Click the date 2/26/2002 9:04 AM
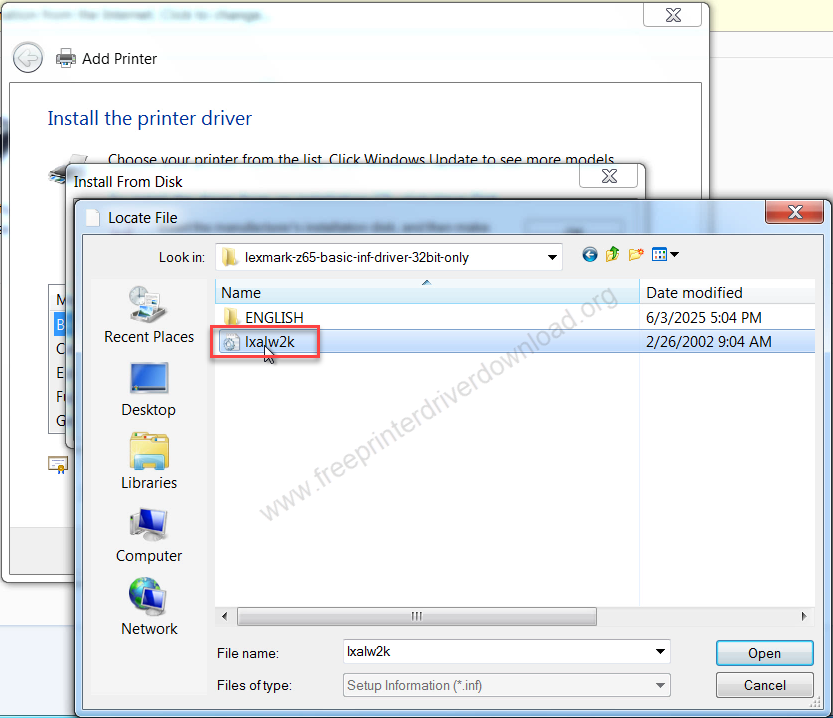 [x=709, y=341]
